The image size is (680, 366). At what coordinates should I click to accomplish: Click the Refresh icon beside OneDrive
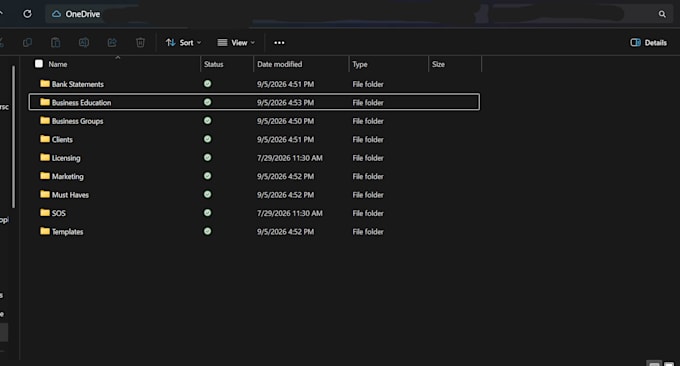pyautogui.click(x=27, y=14)
